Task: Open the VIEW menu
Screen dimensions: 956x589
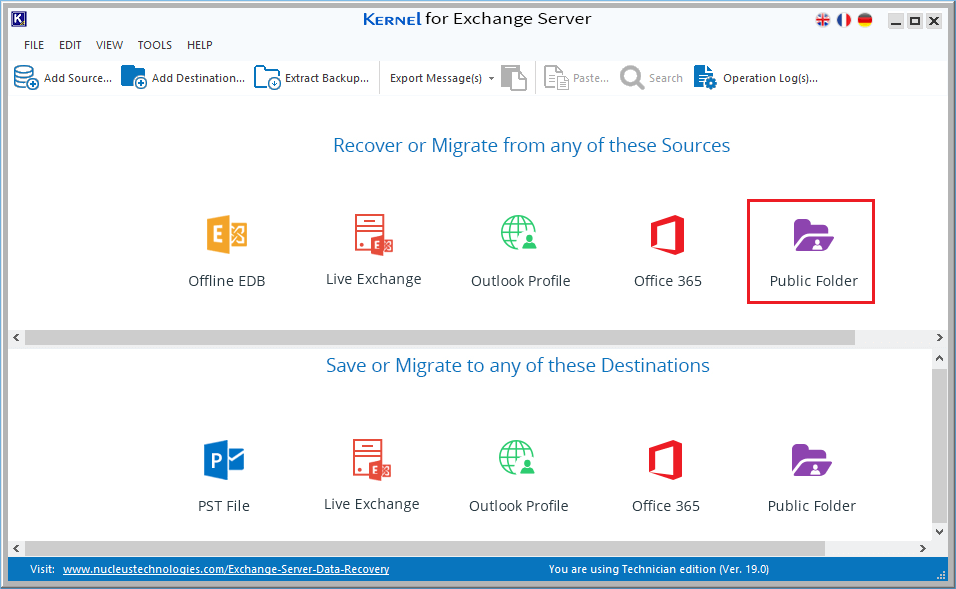Action: click(x=109, y=45)
